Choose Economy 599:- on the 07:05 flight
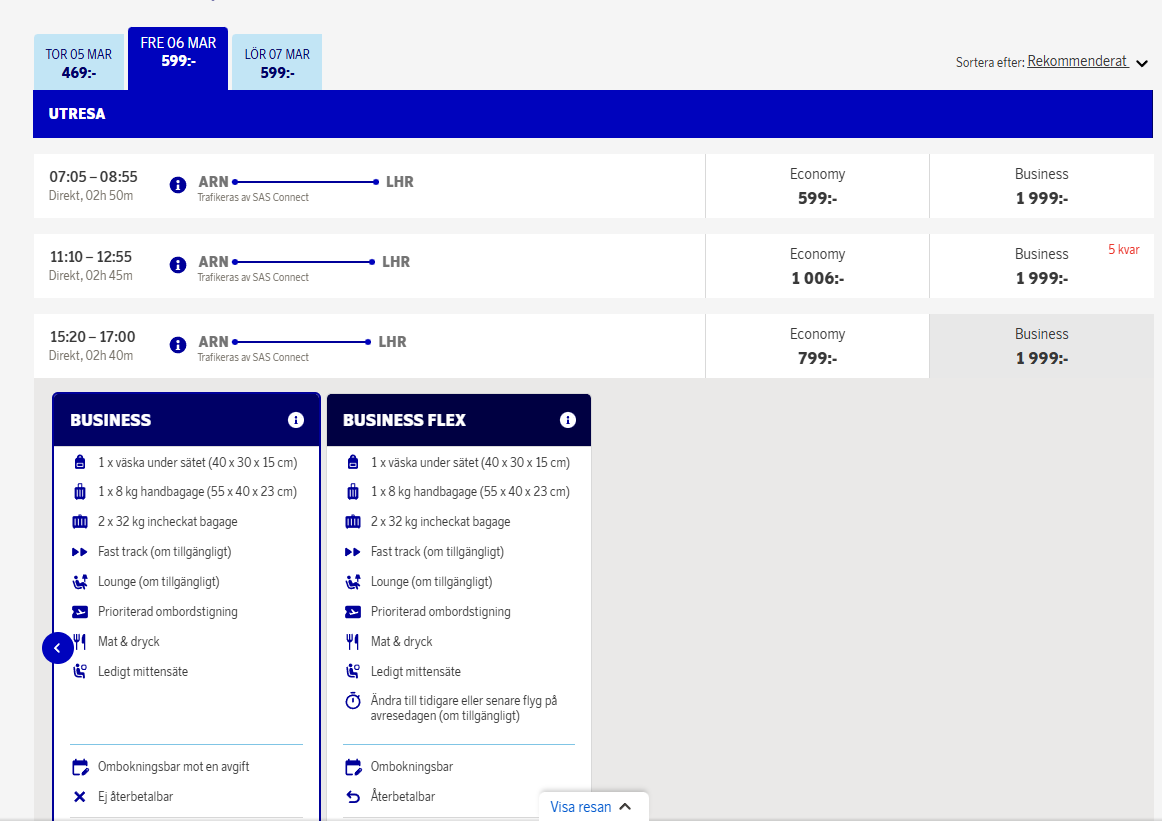 click(x=817, y=186)
